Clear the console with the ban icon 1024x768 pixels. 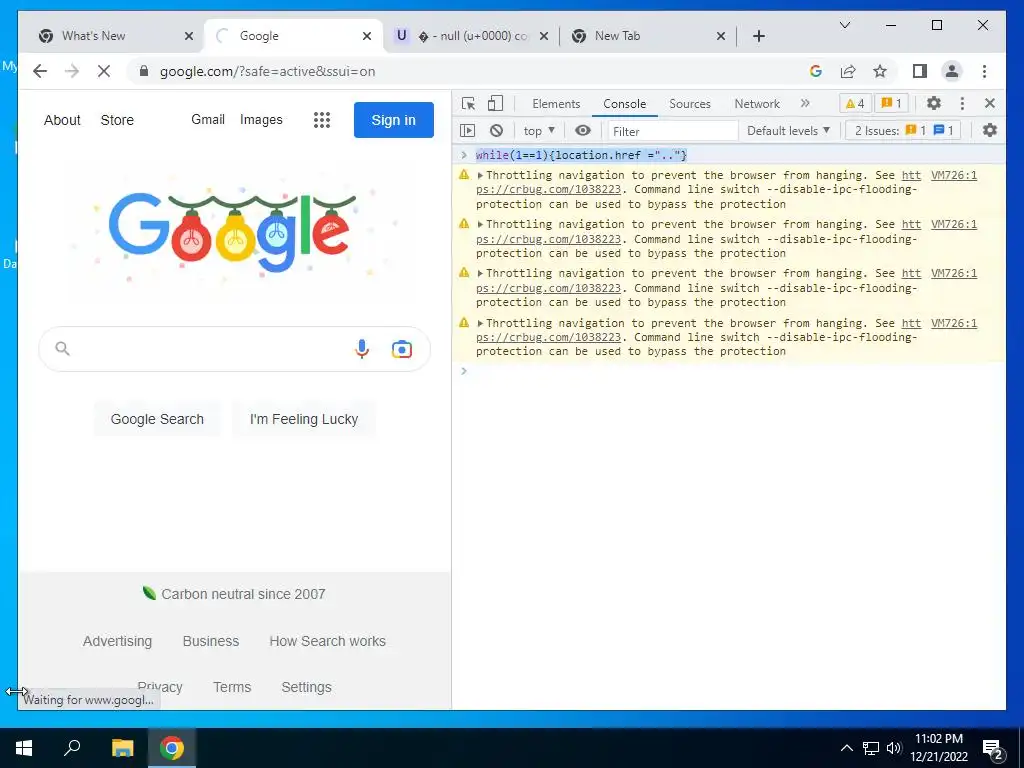(x=496, y=131)
